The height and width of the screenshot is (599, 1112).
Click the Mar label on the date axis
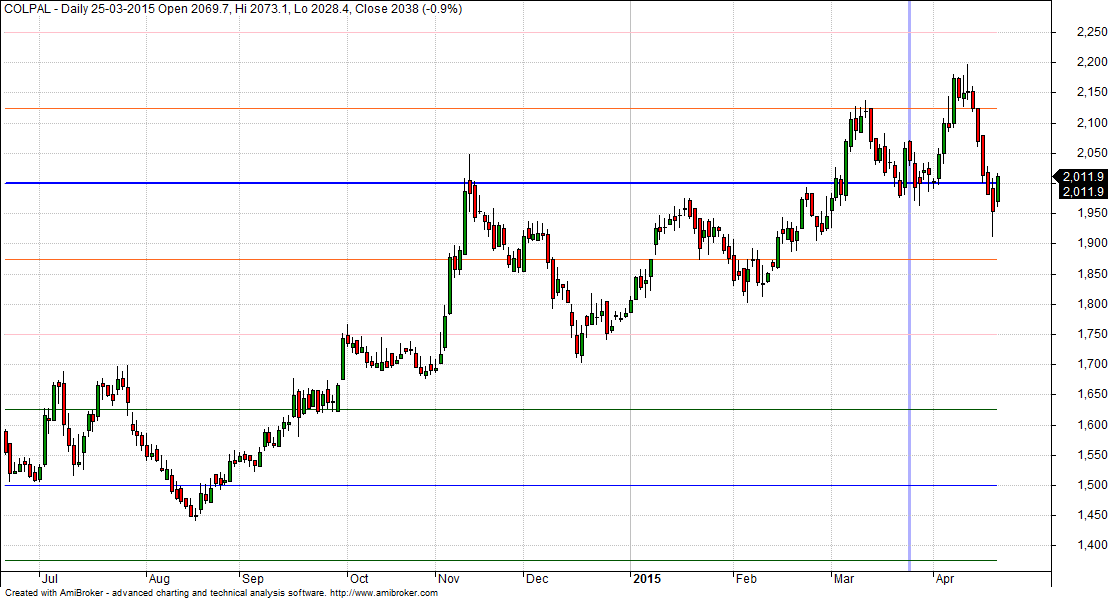[x=846, y=578]
